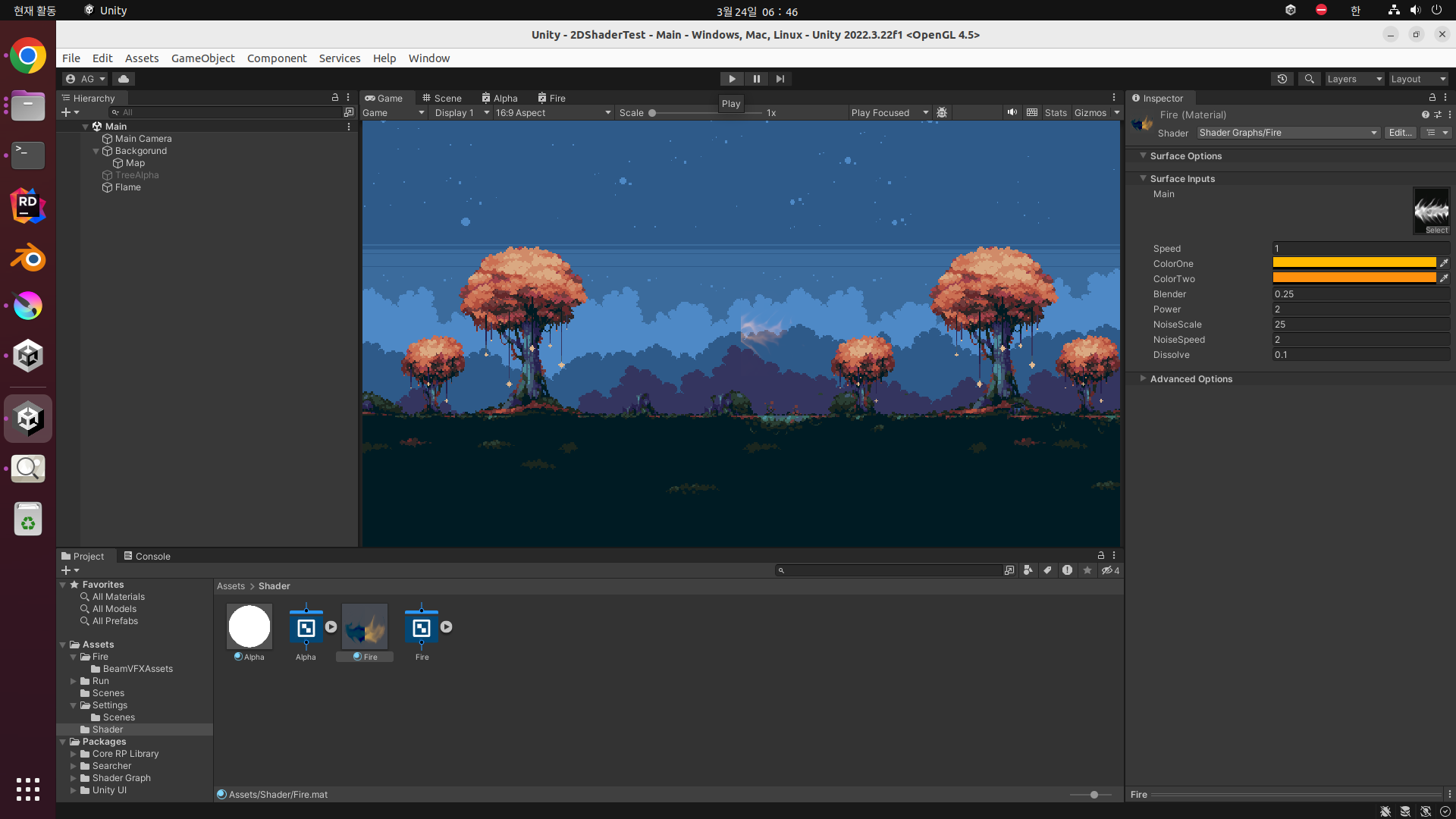Toggle the Inspector panel lock icon
This screenshot has height=819, width=1456.
tap(1432, 98)
